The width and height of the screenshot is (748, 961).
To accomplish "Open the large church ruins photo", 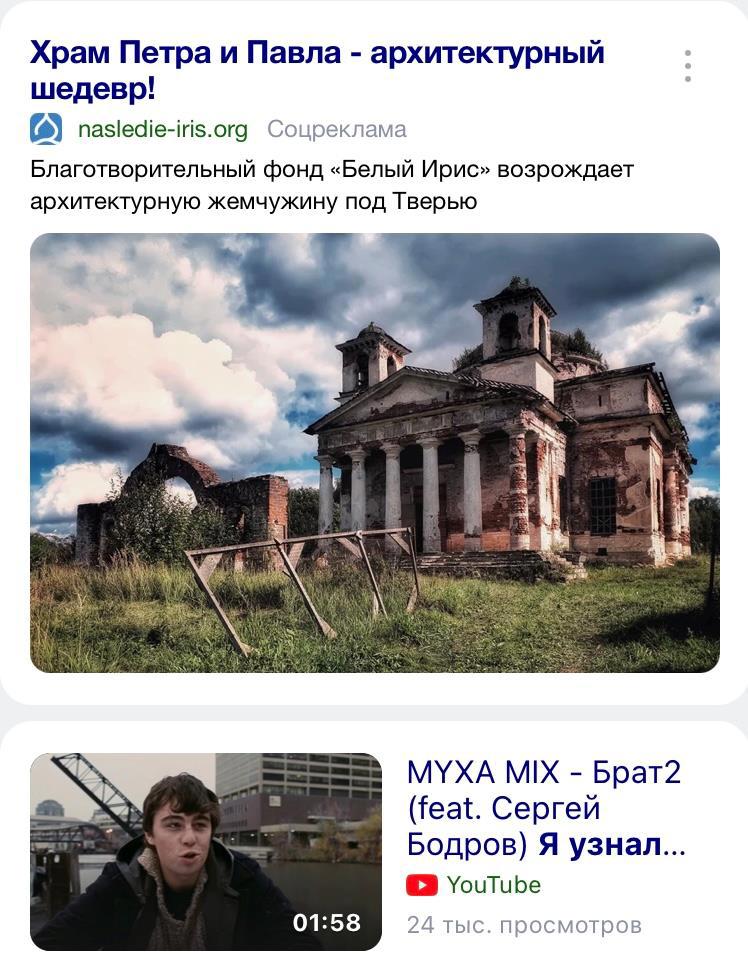I will click(375, 453).
